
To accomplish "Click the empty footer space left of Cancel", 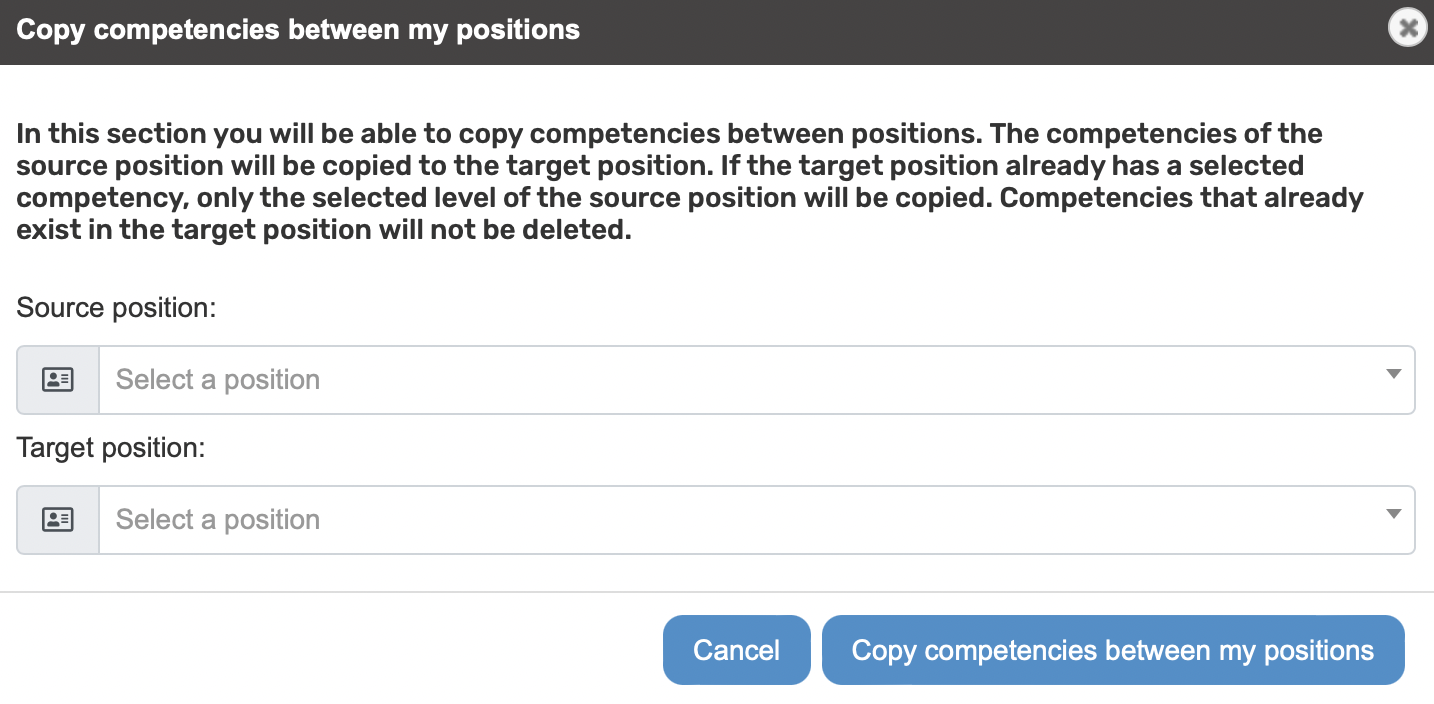I will coord(330,650).
